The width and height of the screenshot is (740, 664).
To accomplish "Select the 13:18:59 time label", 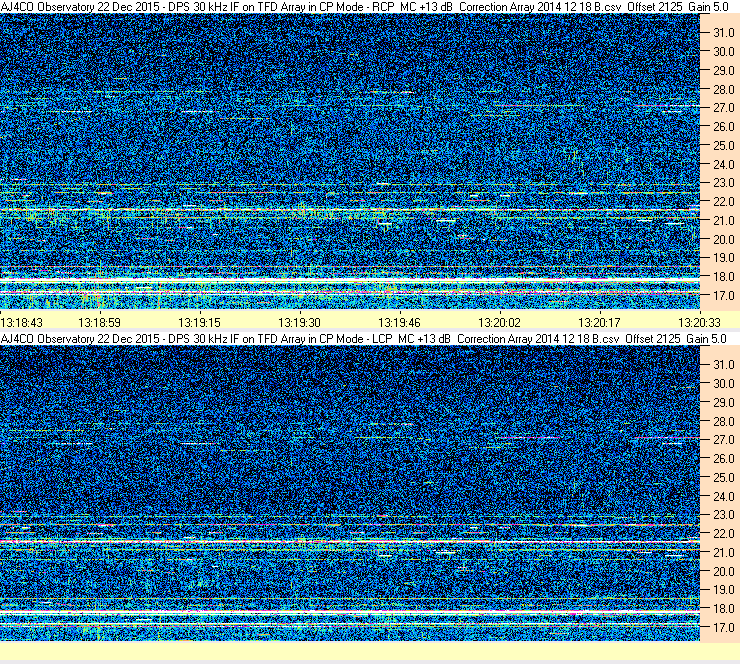I will [x=100, y=323].
